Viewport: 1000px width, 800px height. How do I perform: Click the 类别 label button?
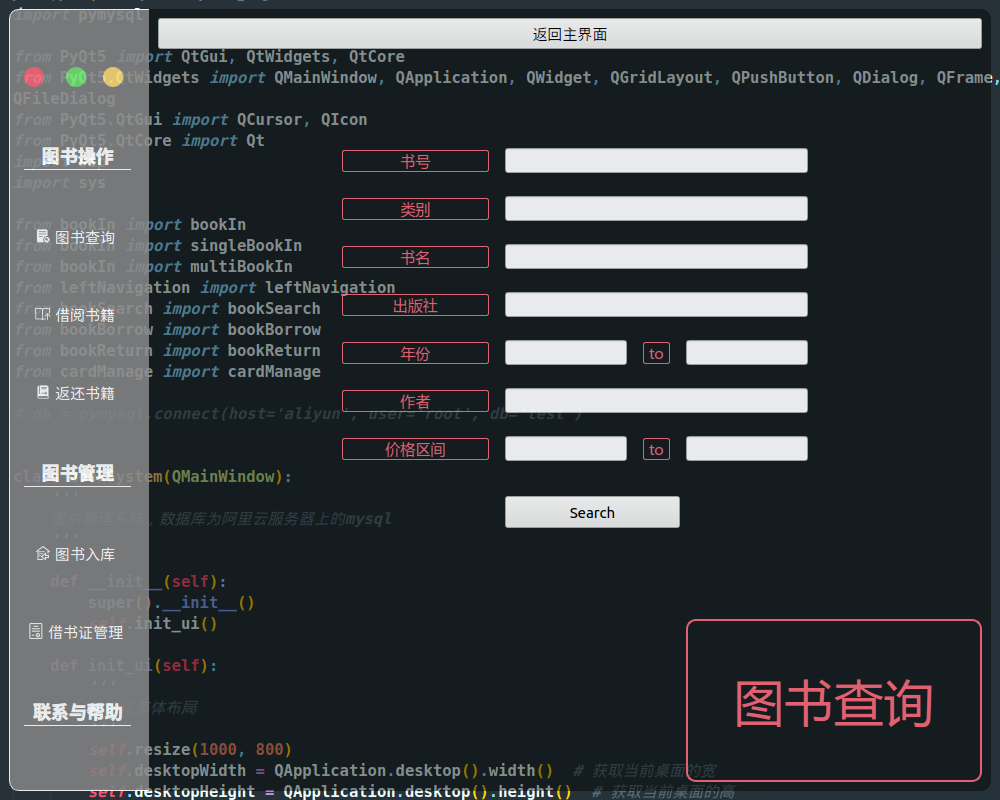415,208
